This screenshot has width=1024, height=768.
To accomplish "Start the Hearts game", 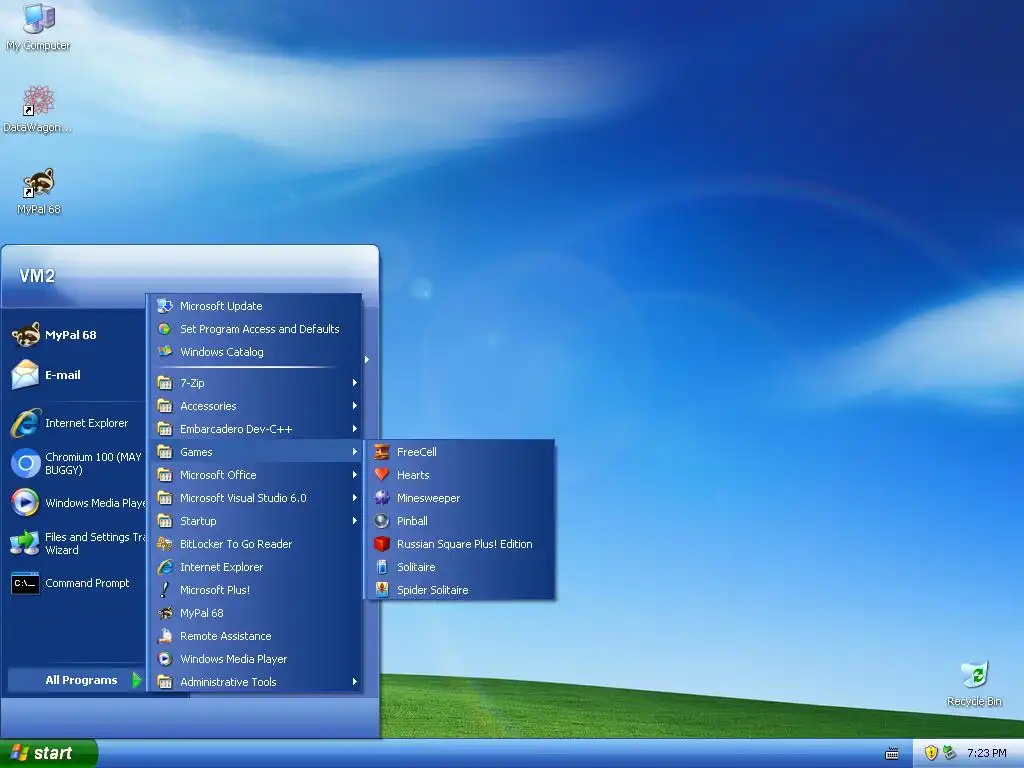I will pos(462,475).
